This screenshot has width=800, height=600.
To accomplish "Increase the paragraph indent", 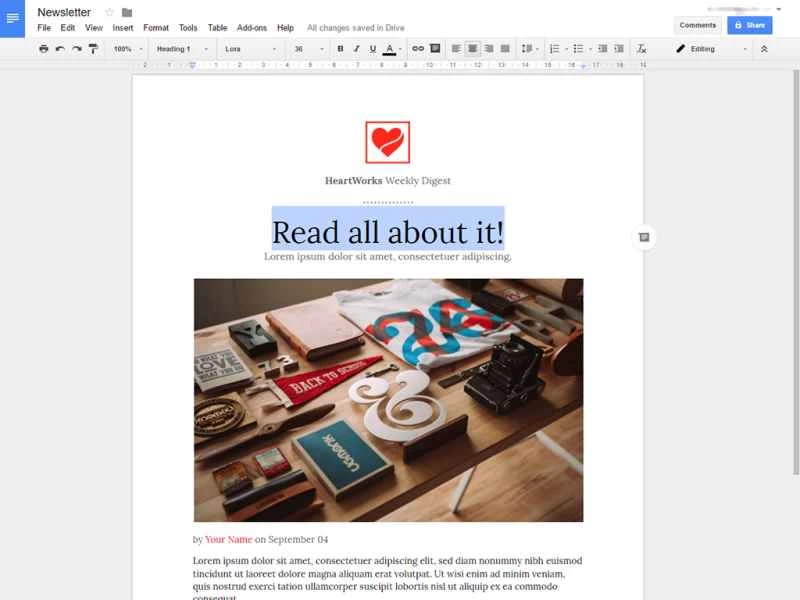I will [619, 47].
